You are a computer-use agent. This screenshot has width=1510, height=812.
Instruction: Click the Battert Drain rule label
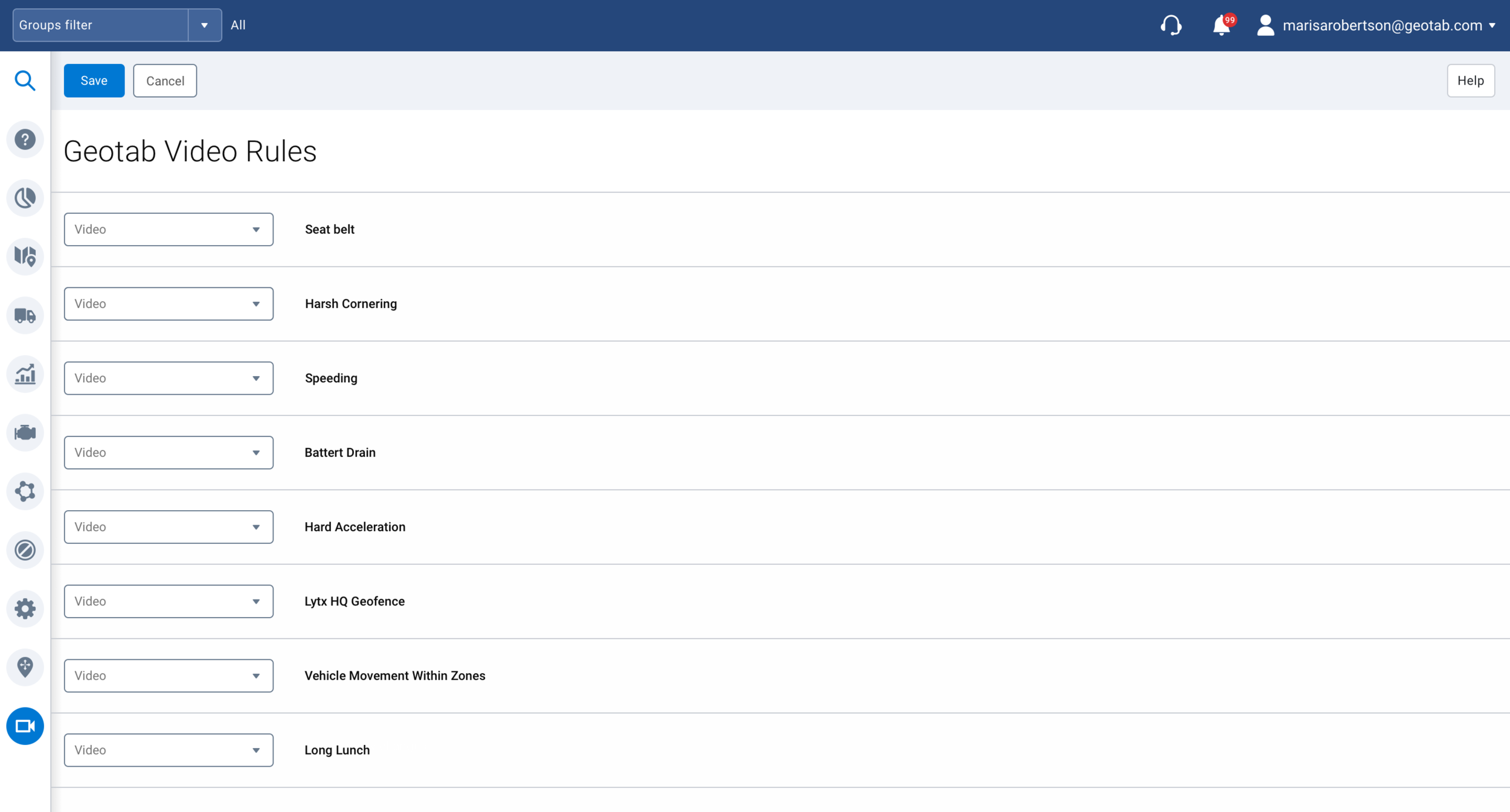pyautogui.click(x=340, y=452)
